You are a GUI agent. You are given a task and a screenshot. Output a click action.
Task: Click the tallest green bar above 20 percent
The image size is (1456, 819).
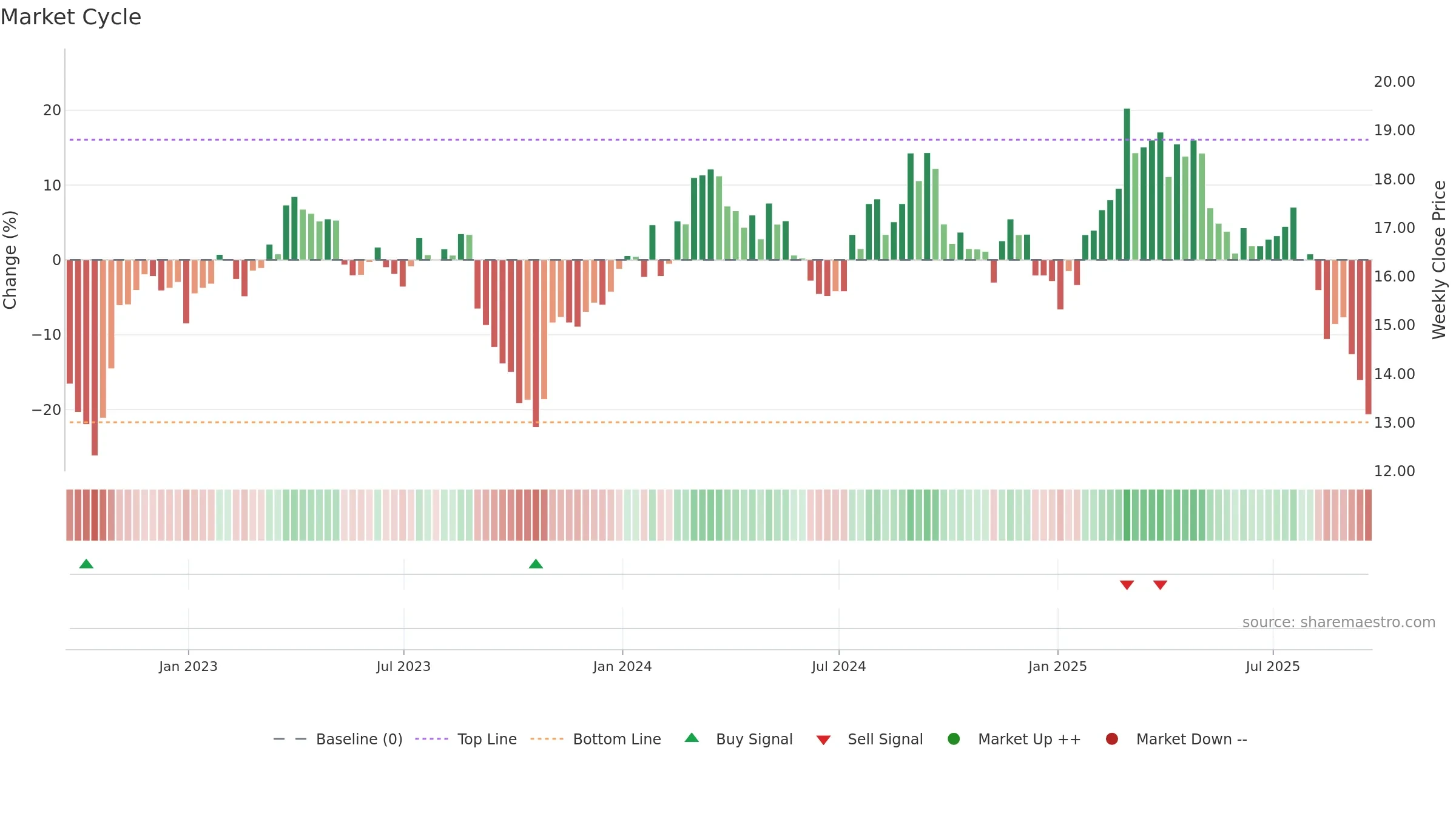(1127, 184)
